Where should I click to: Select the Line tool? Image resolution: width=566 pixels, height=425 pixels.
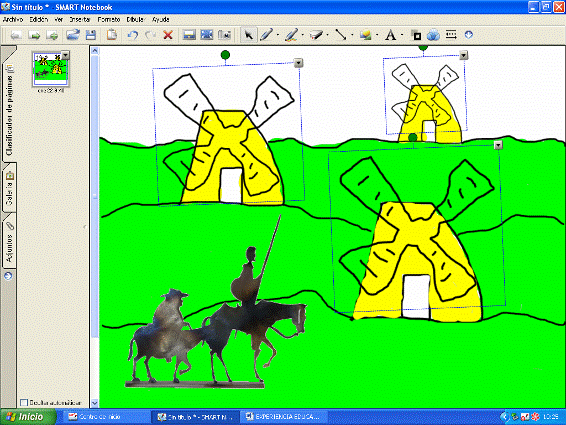point(340,35)
